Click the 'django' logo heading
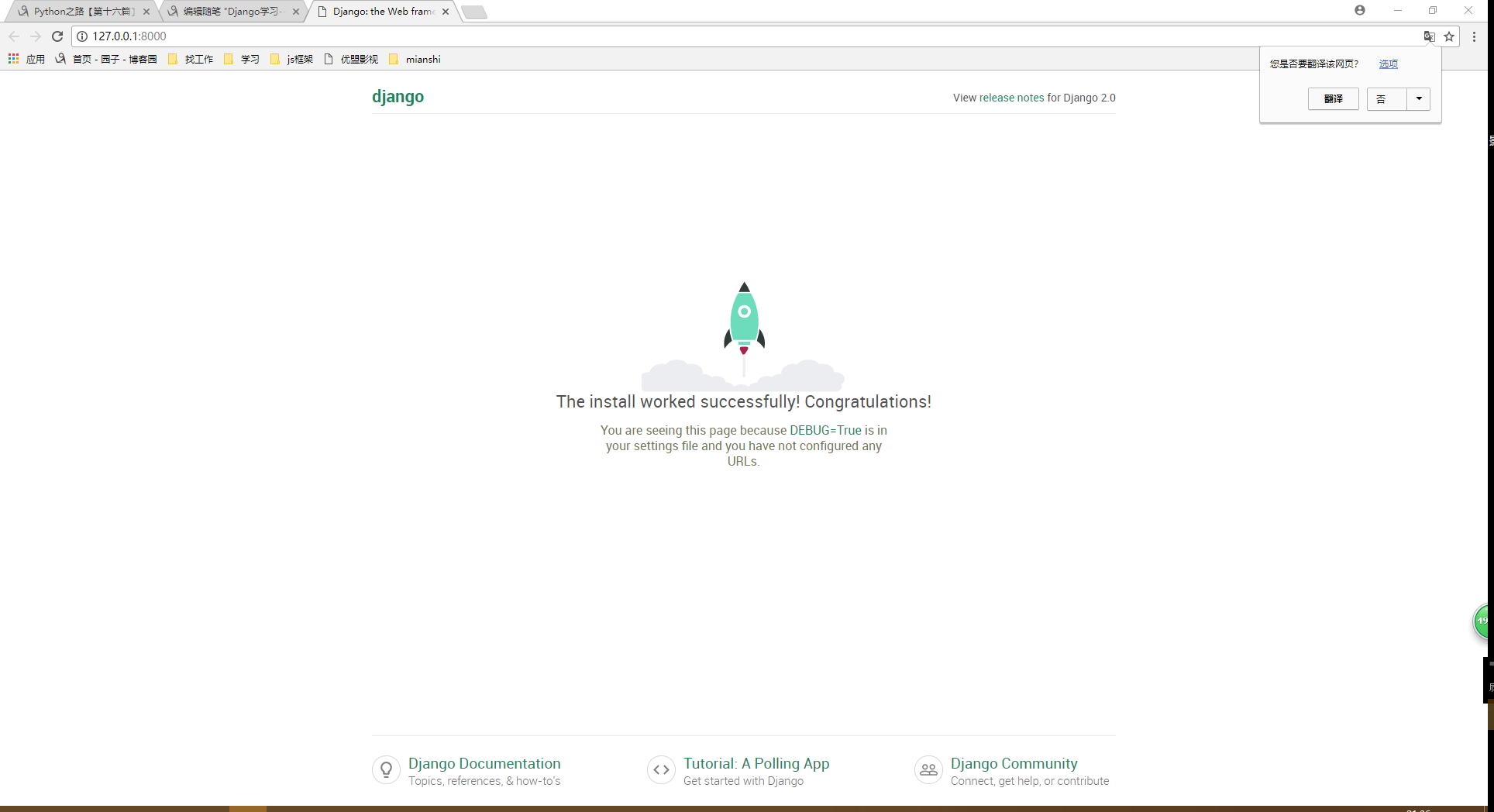 click(398, 96)
